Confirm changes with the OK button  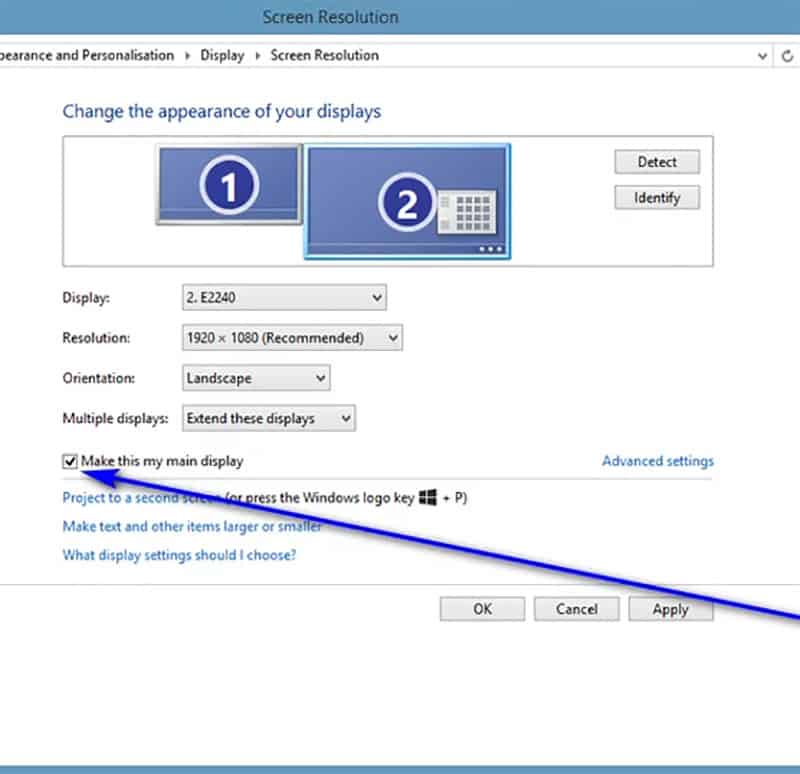coord(481,609)
